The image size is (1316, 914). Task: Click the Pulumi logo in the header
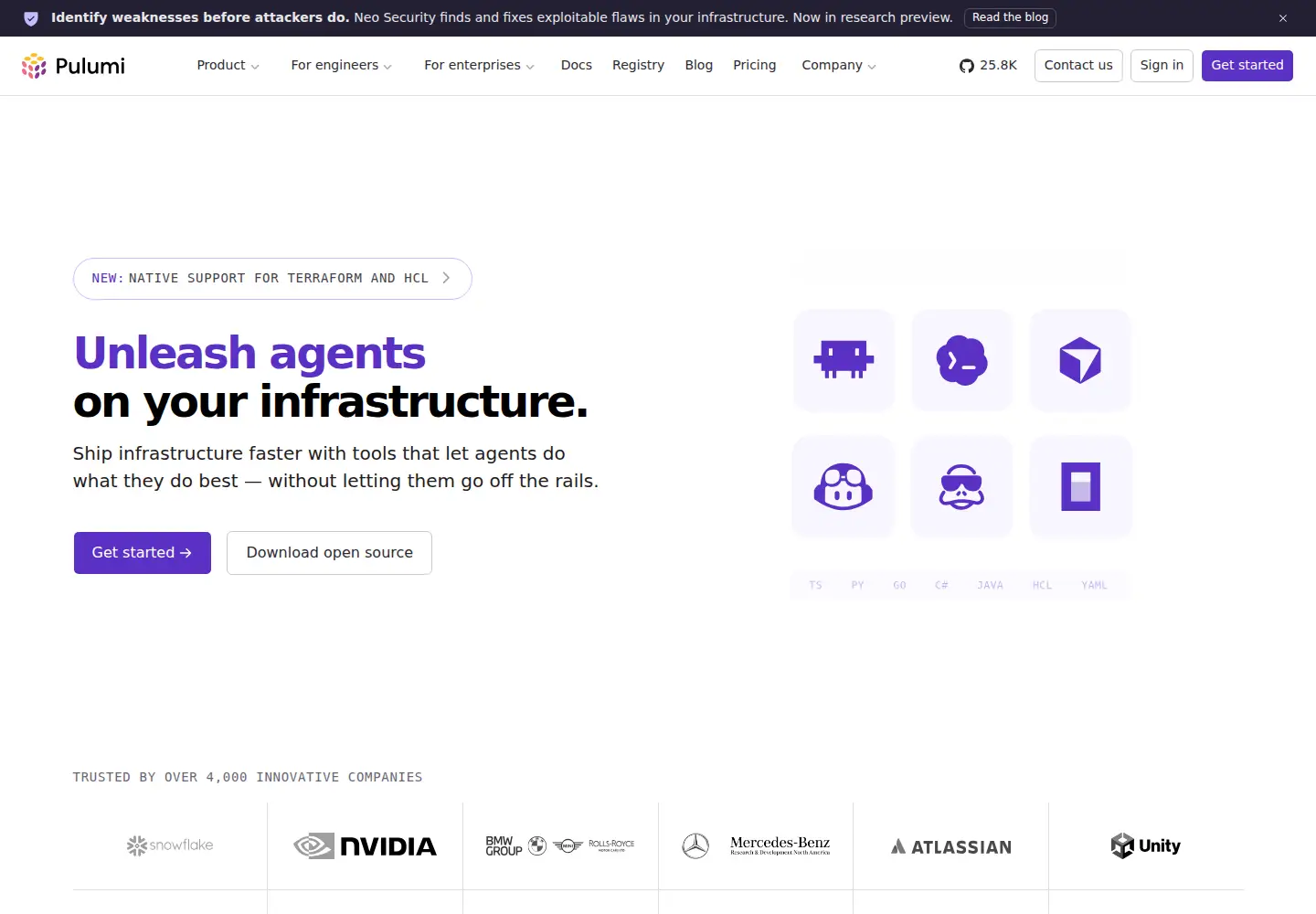[73, 66]
